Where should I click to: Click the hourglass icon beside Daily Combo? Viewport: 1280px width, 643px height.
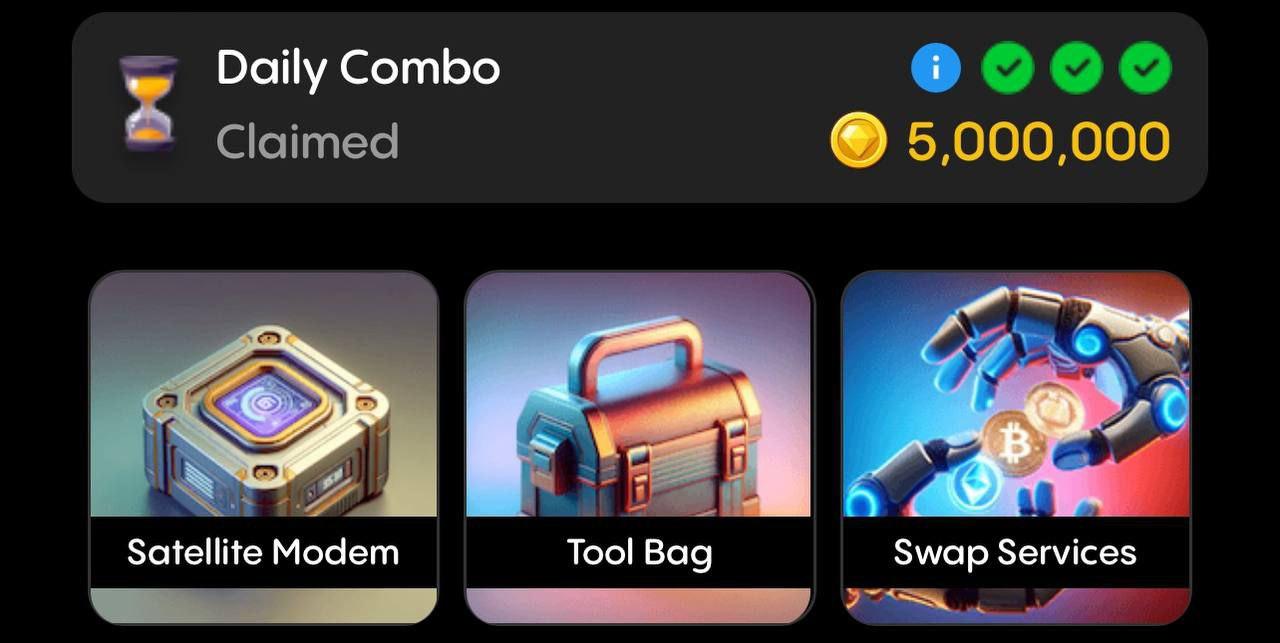[x=150, y=103]
